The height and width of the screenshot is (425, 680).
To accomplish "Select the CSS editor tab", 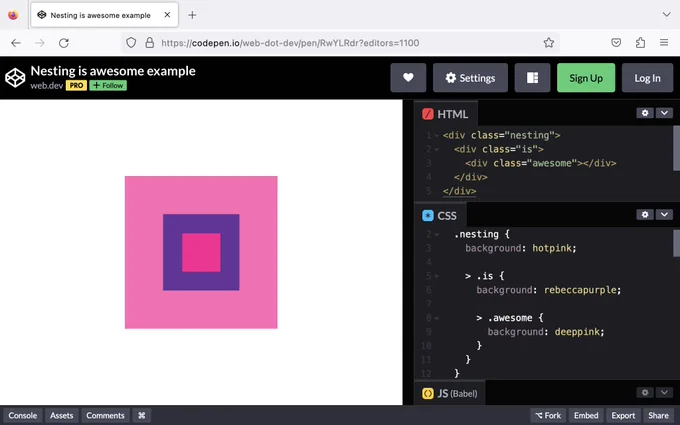I will click(x=440, y=216).
